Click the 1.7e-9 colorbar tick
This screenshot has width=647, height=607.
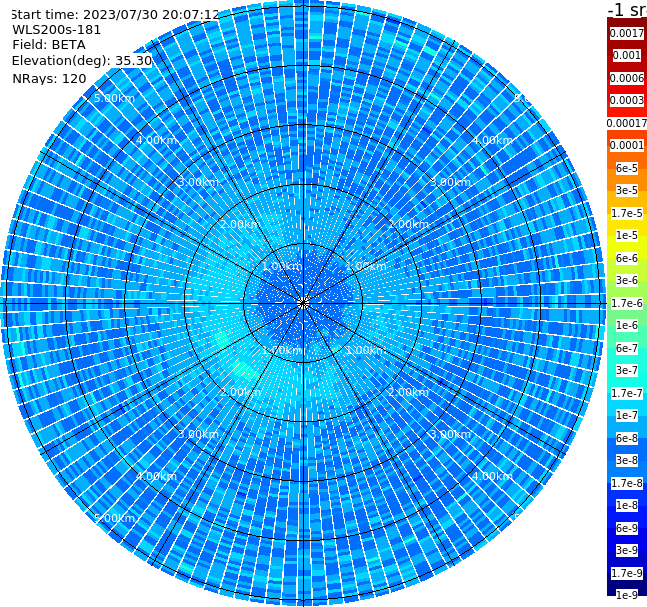point(626,573)
